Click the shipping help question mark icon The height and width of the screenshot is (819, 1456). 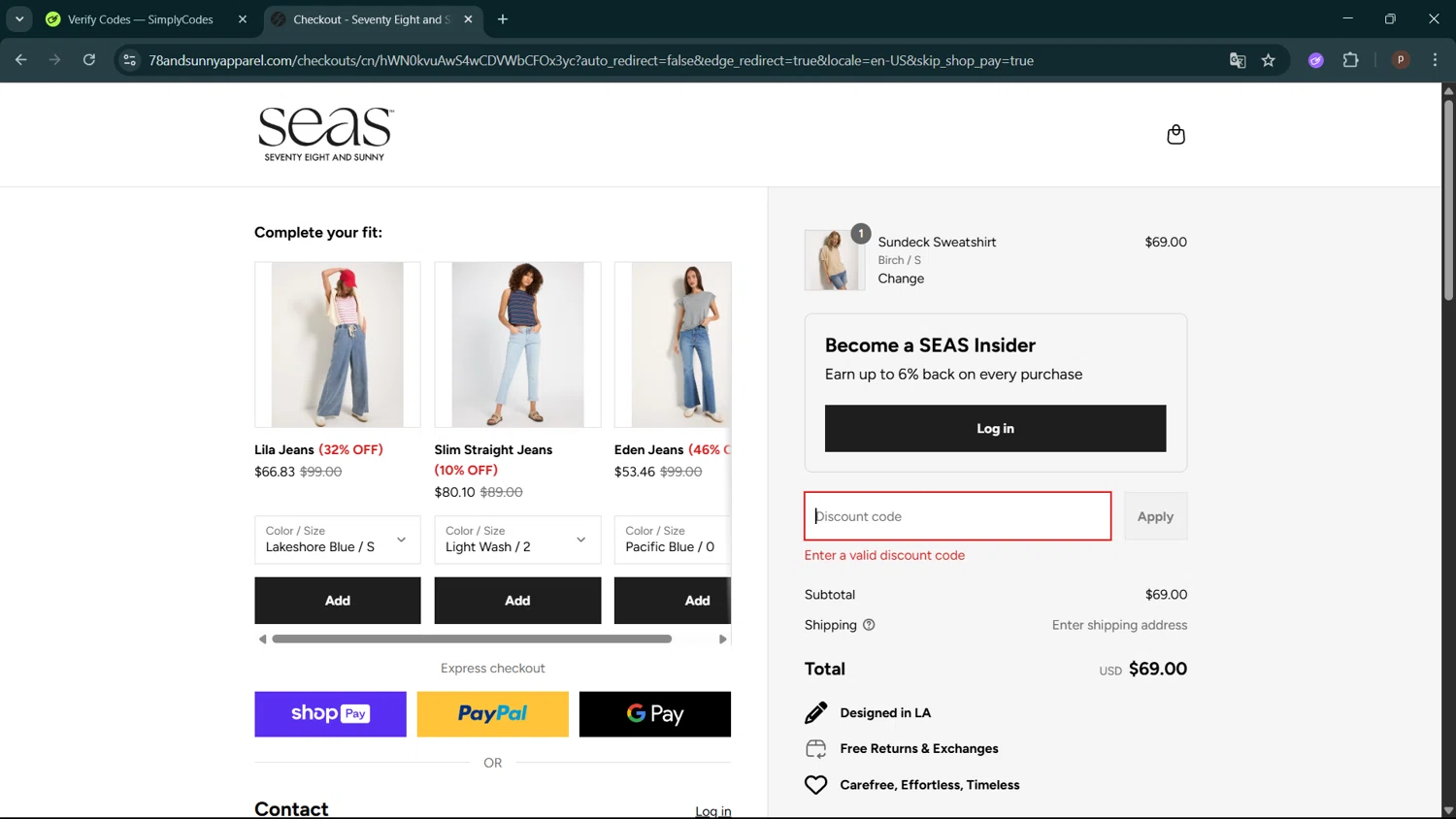click(869, 625)
